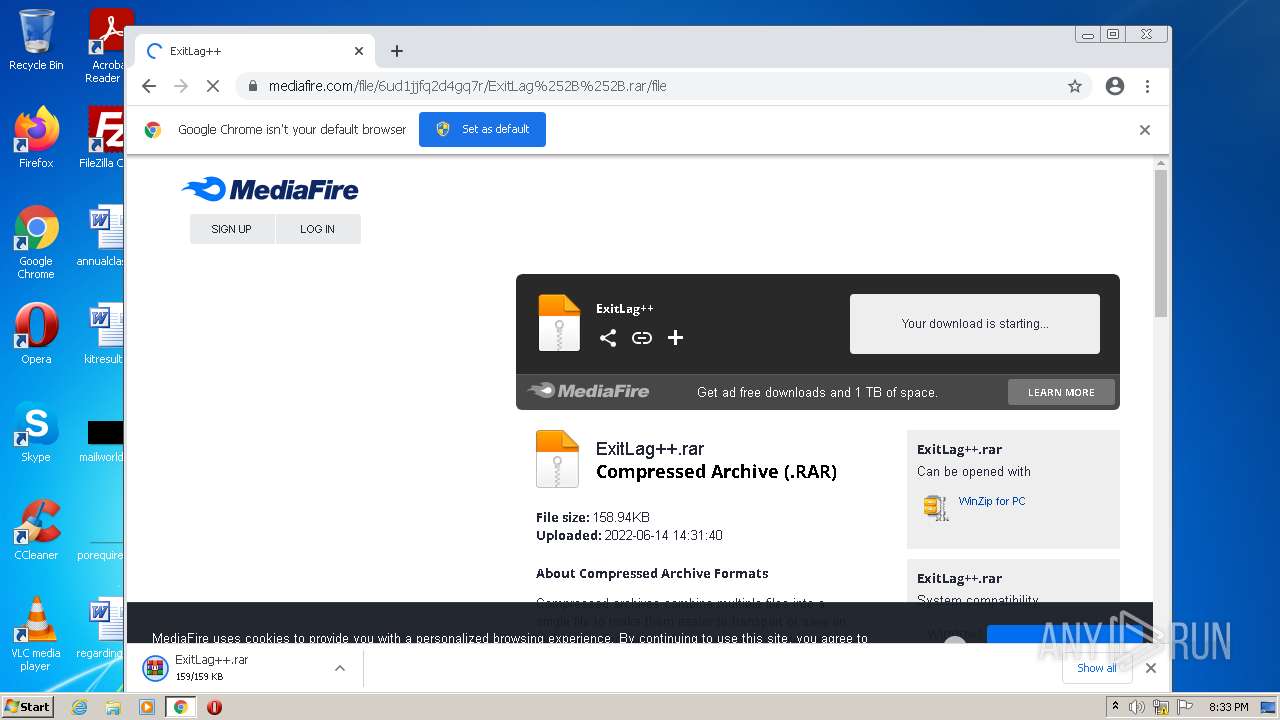Open the Firefox desktop shortcut
Screen dimensions: 1280x720
[36, 137]
